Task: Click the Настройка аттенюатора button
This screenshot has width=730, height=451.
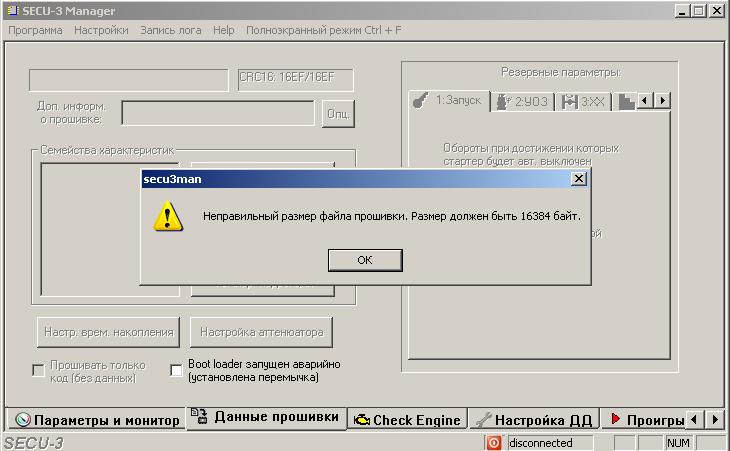Action: (x=261, y=331)
